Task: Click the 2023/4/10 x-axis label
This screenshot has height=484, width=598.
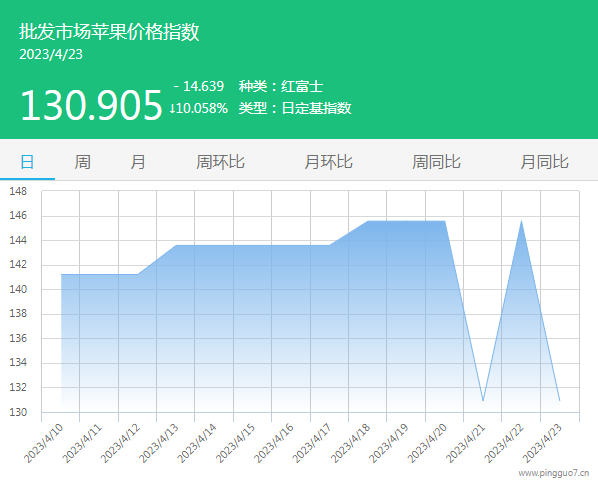Action: [x=43, y=444]
